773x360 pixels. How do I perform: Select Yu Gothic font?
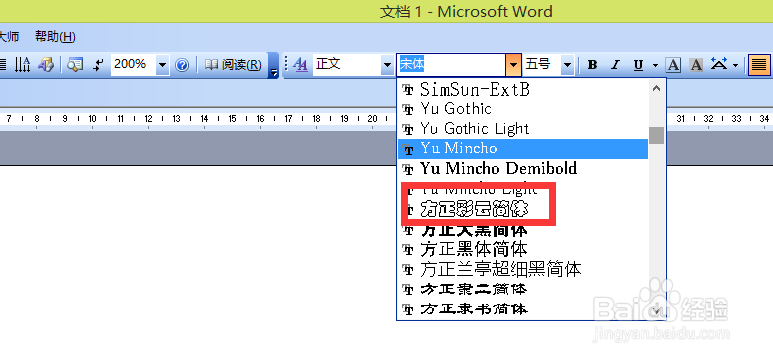click(x=523, y=108)
